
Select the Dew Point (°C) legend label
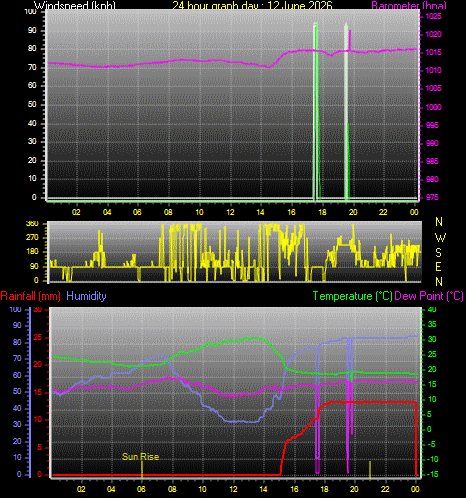429,296
